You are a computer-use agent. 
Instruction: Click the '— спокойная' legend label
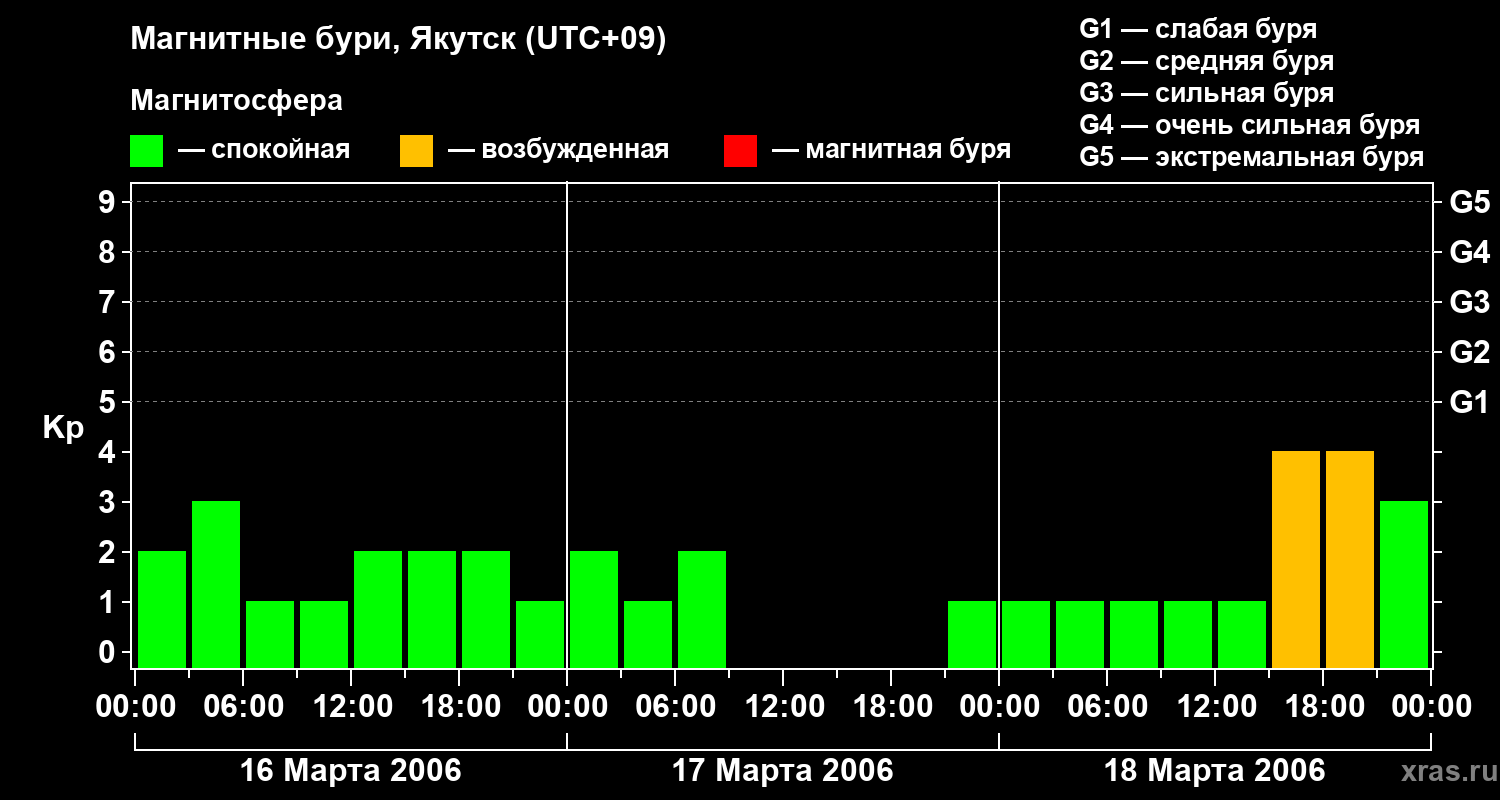264,151
